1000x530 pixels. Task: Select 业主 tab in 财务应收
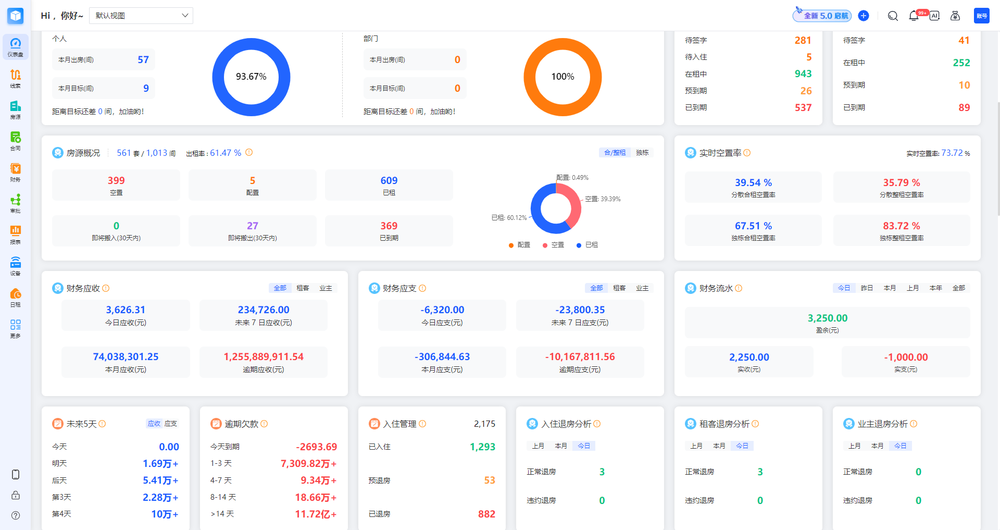pos(326,288)
